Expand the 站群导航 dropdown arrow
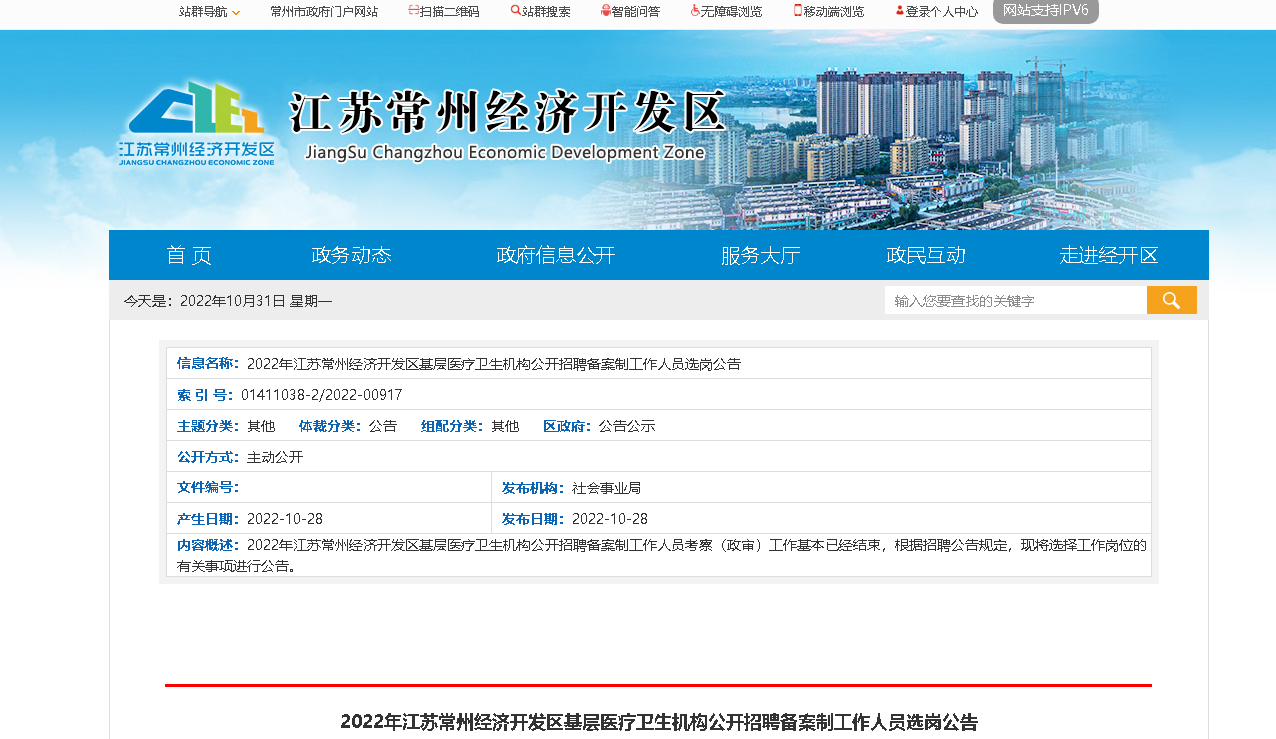The image size is (1276, 739). pos(236,13)
